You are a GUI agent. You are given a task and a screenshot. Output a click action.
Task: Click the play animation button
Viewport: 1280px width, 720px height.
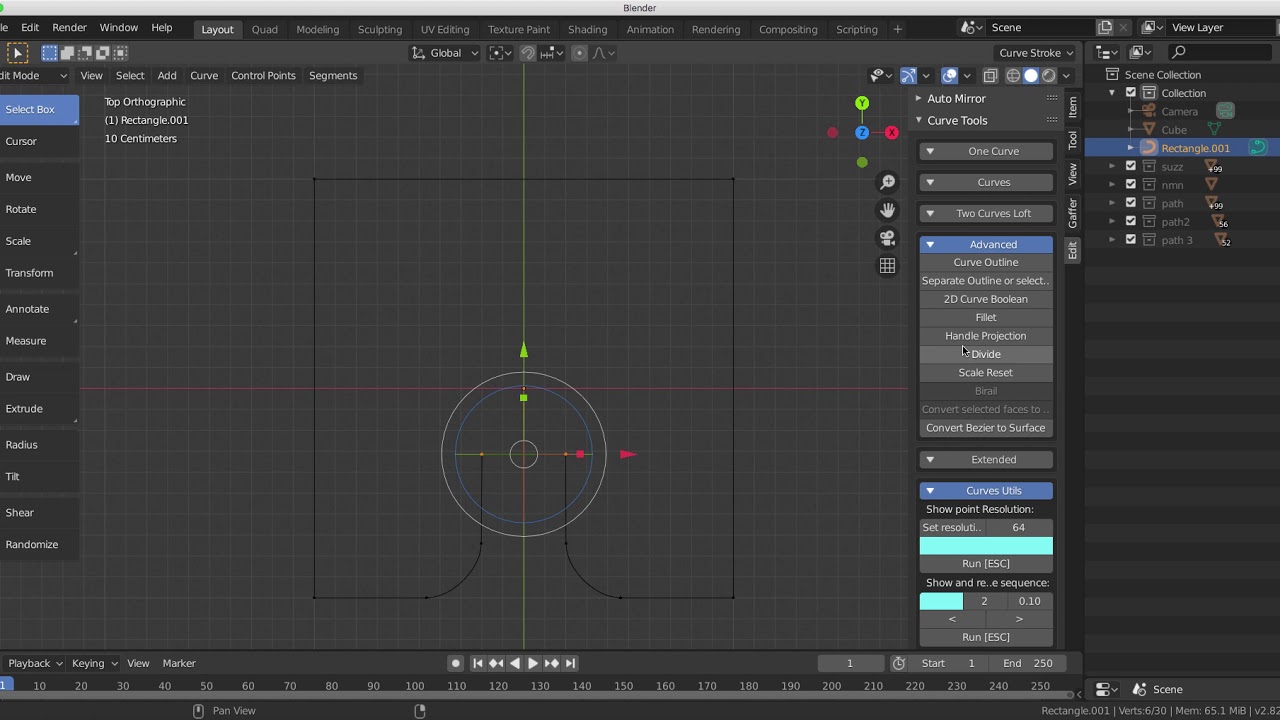click(533, 663)
